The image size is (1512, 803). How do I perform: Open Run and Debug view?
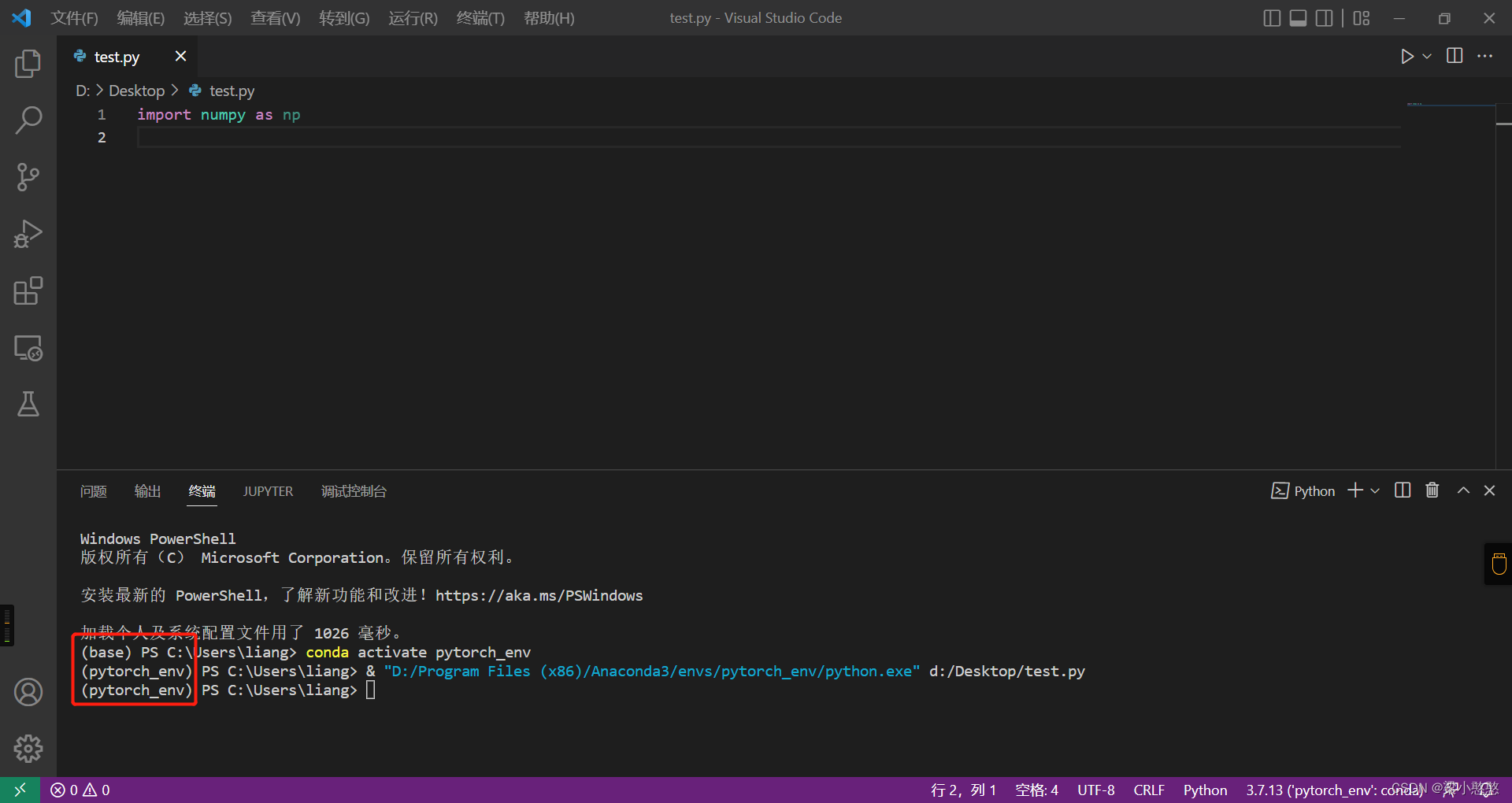pyautogui.click(x=28, y=234)
